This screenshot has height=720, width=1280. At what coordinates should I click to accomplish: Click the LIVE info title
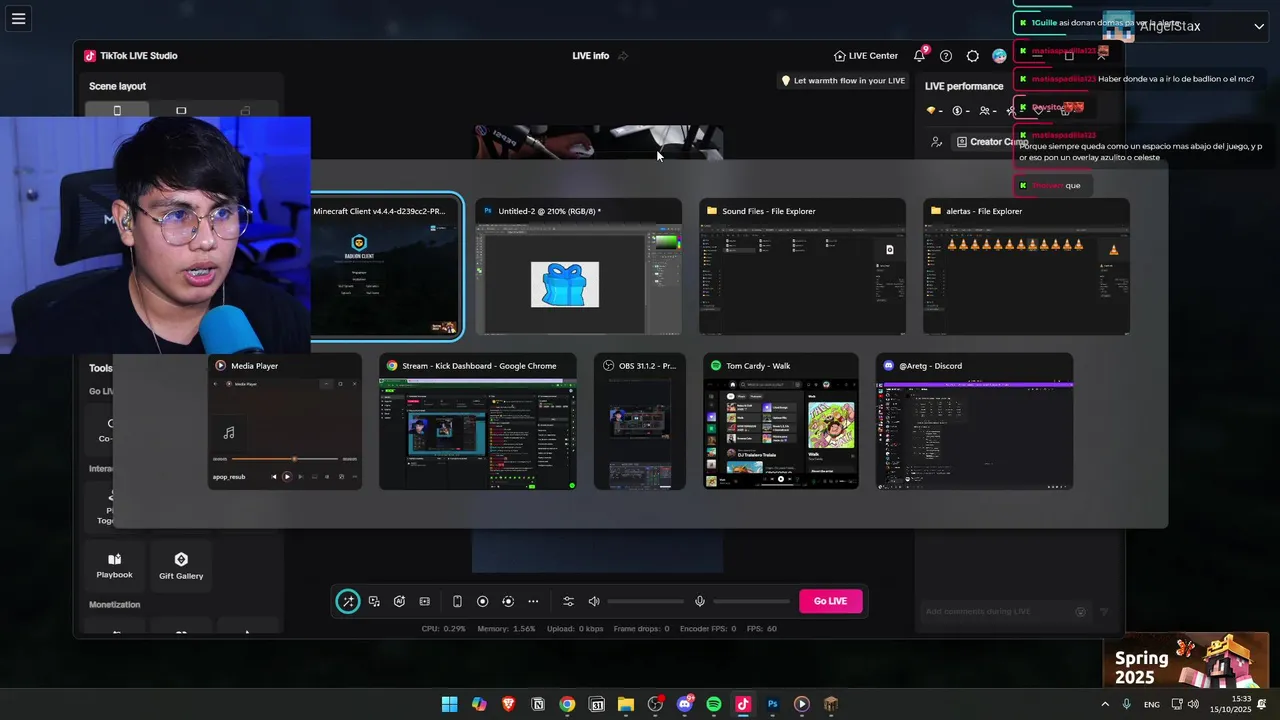(590, 56)
